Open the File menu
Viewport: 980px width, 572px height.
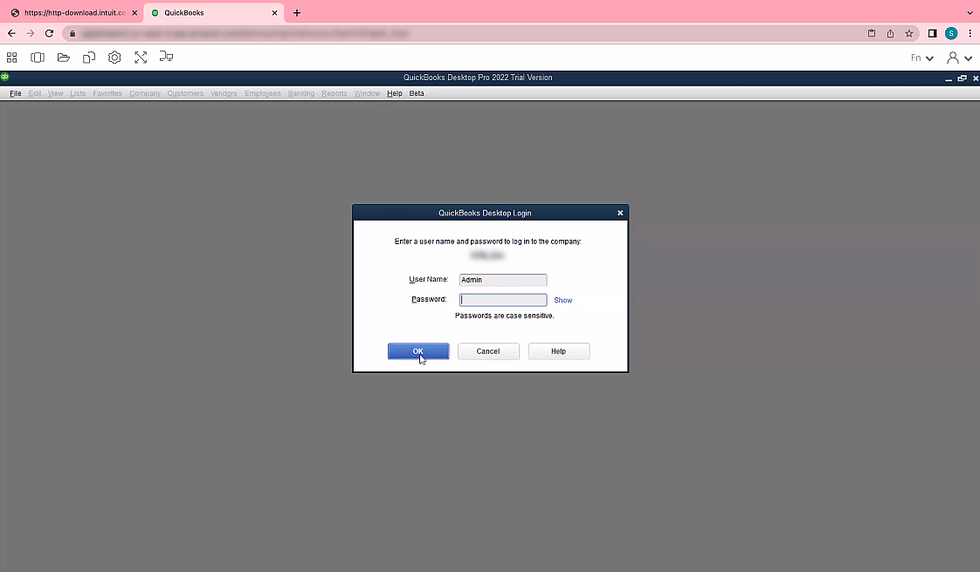point(15,93)
